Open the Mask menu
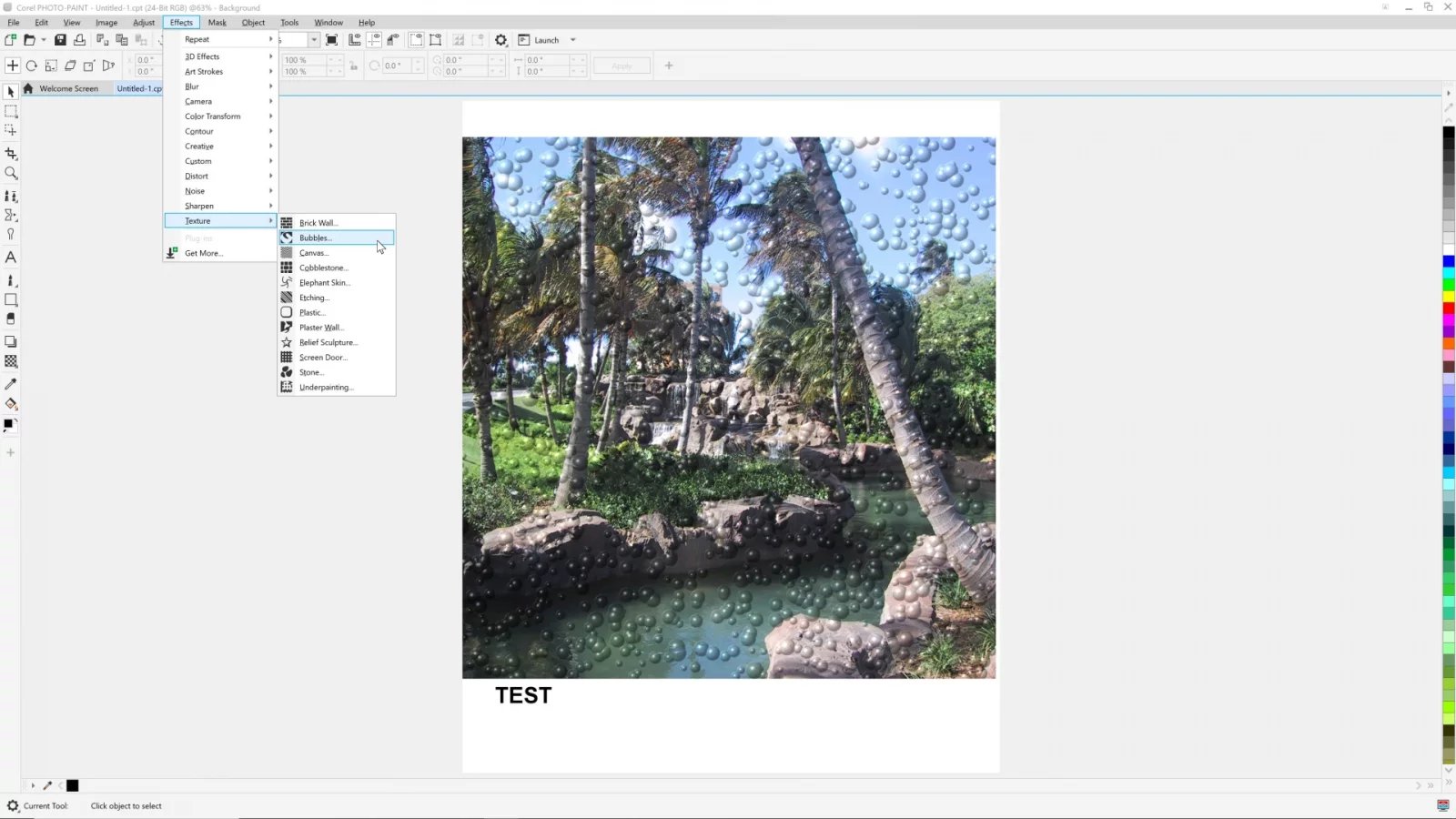 tap(217, 22)
